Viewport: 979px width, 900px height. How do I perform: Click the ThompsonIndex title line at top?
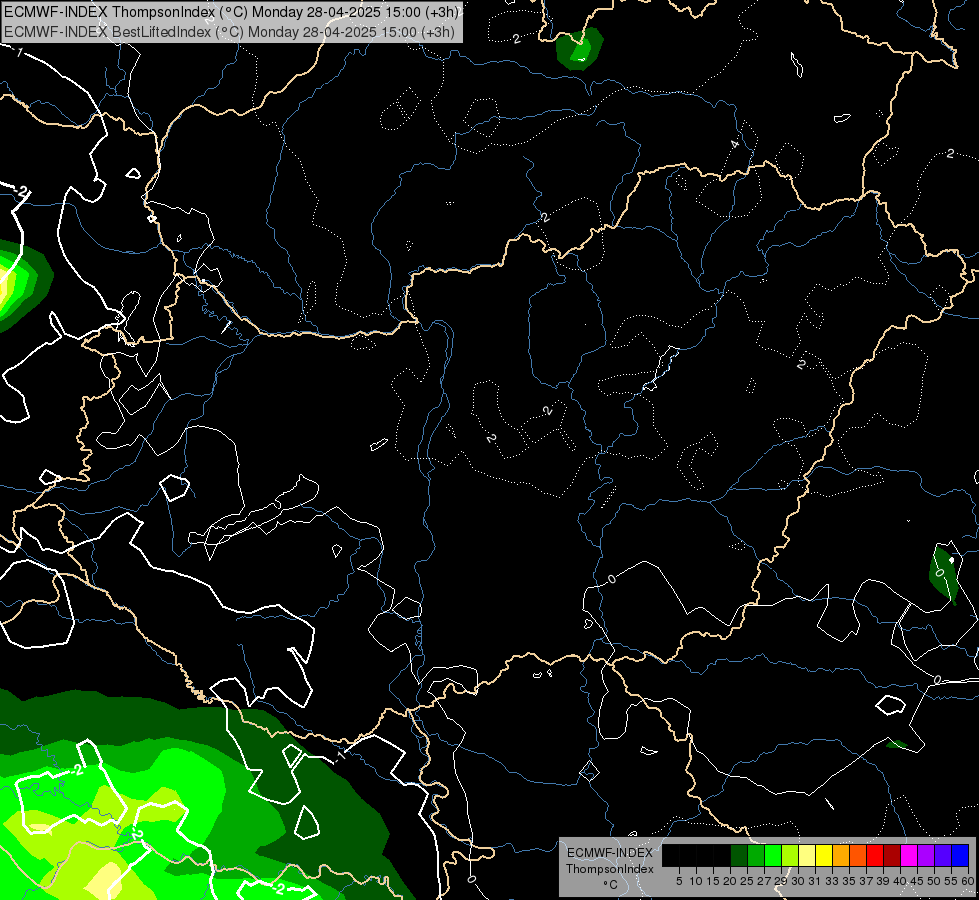click(x=232, y=11)
